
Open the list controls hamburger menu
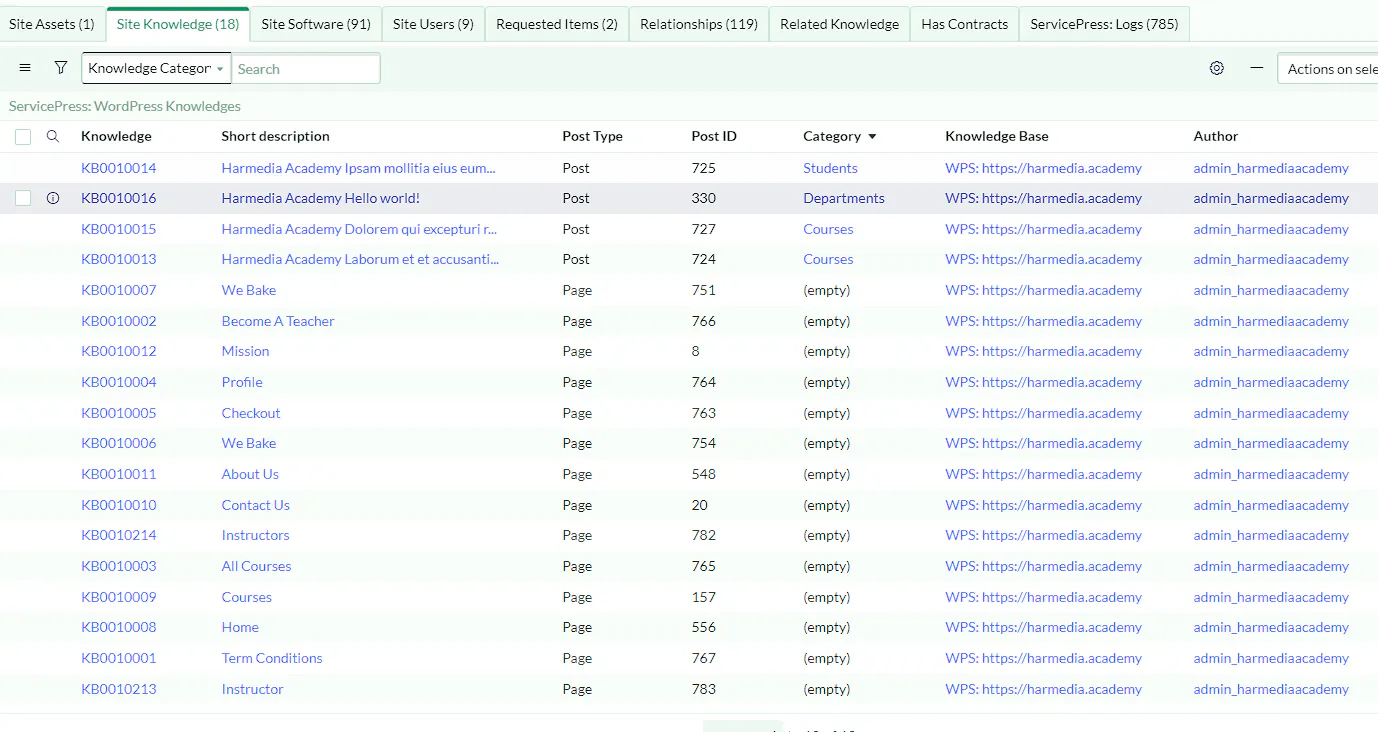(25, 68)
